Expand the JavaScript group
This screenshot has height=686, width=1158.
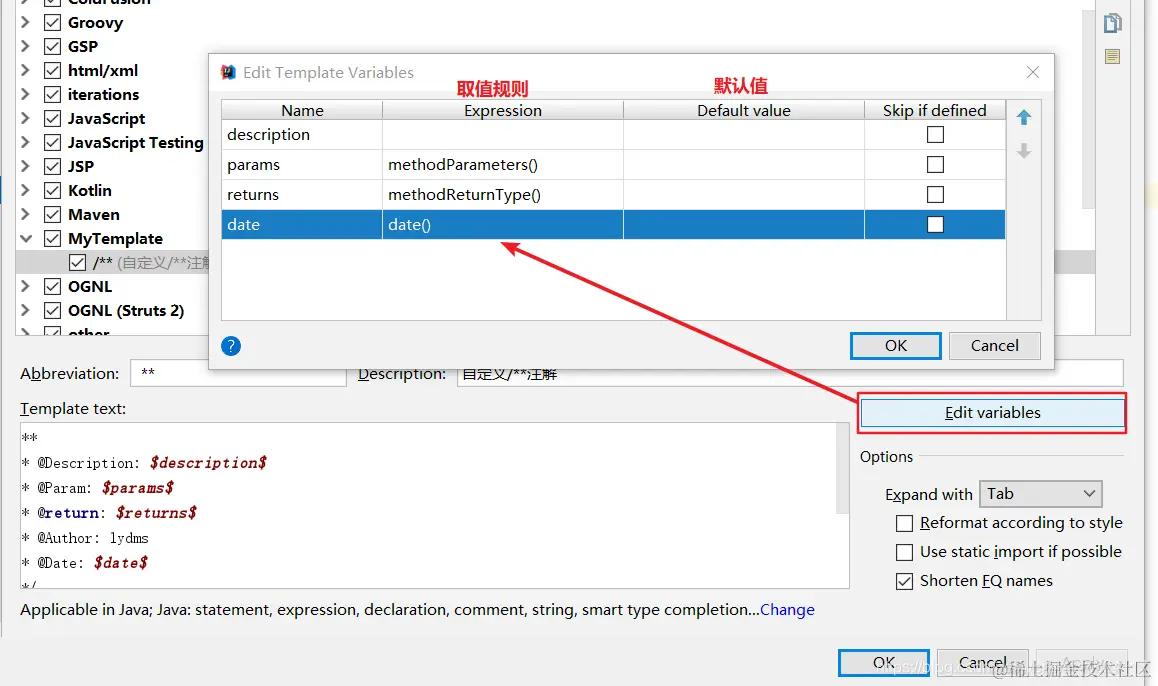(25, 119)
